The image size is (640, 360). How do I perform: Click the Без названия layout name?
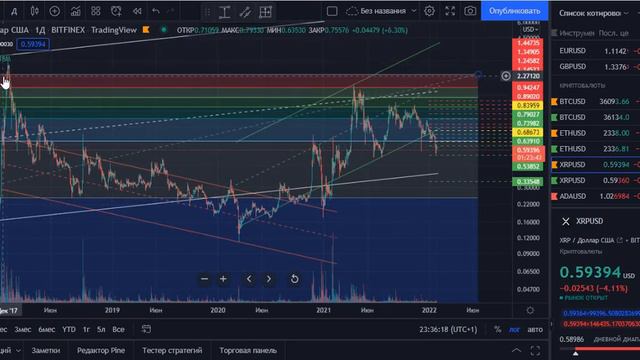tap(383, 11)
